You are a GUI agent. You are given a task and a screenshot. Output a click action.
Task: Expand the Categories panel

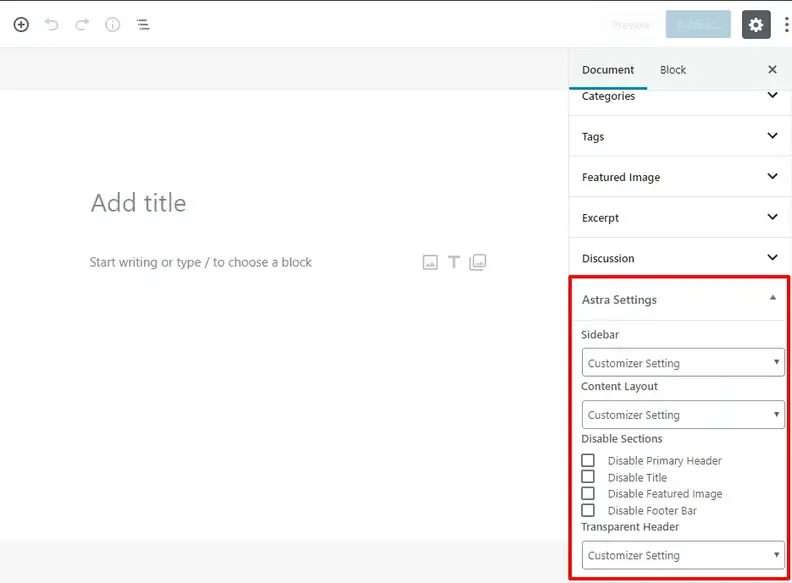[680, 96]
